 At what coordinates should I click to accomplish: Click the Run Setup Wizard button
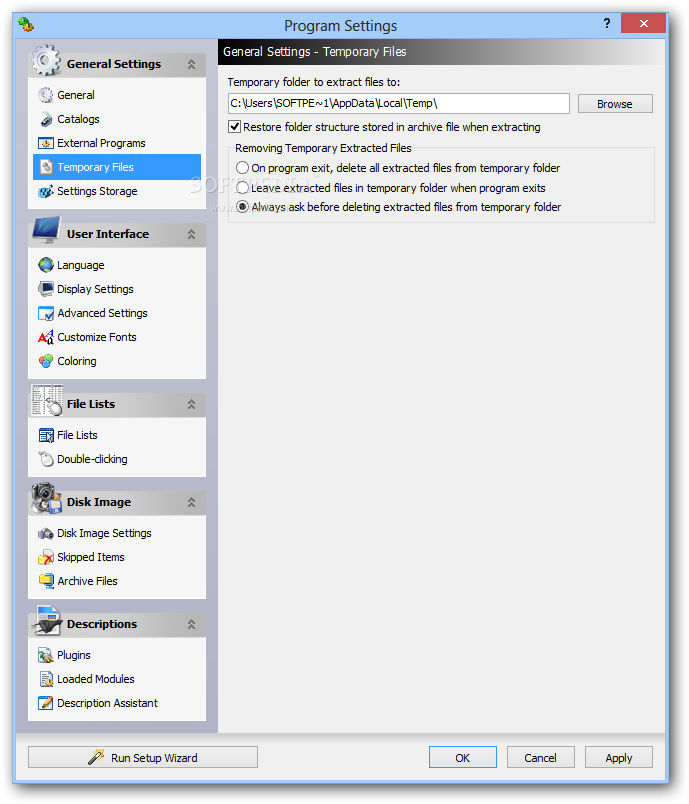143,757
